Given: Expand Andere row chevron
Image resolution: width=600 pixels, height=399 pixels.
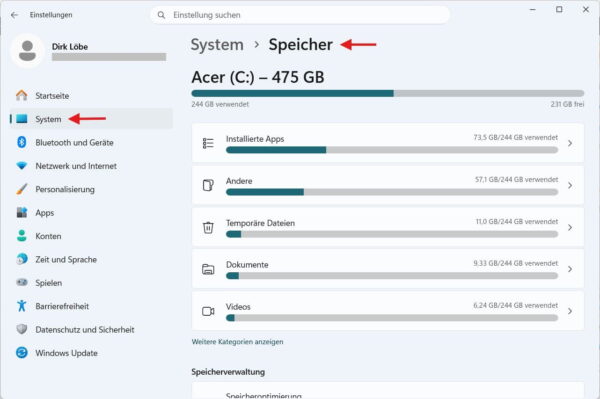Looking at the screenshot, I should (x=570, y=185).
